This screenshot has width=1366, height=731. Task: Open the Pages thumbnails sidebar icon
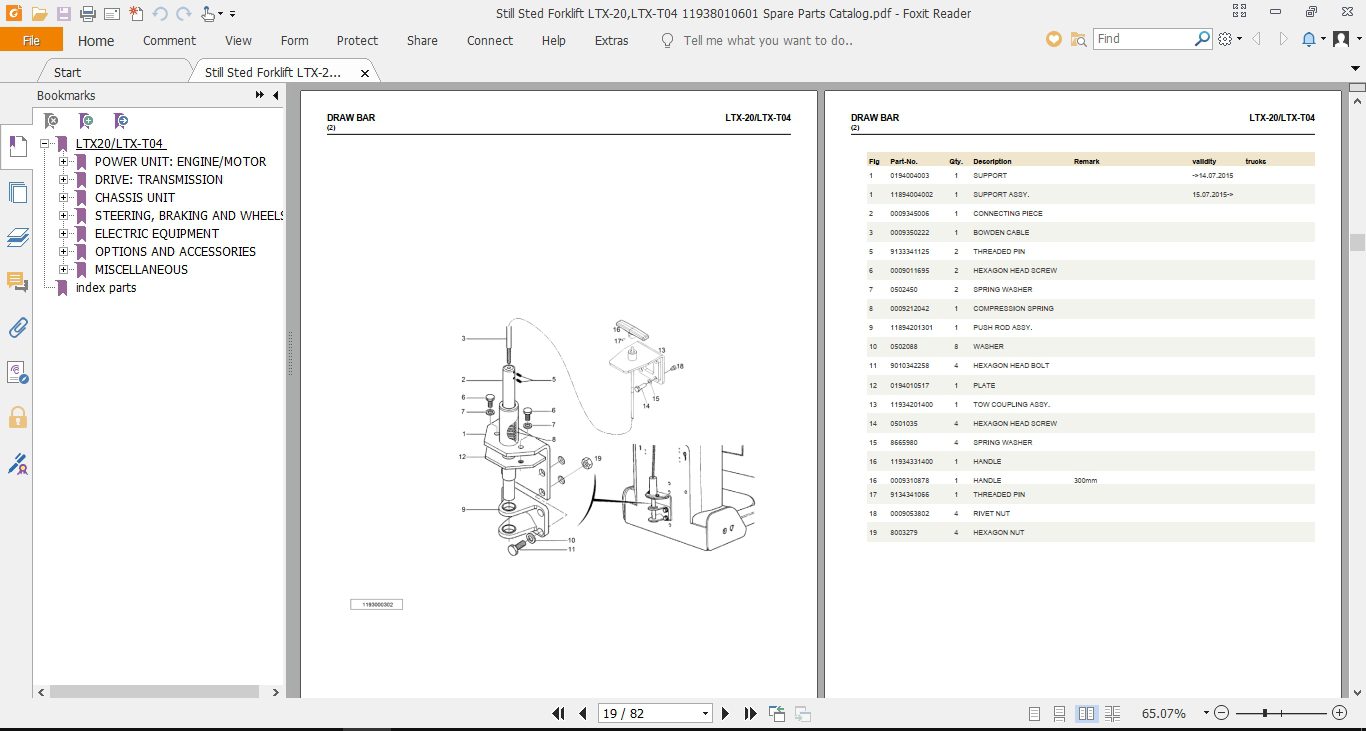pyautogui.click(x=17, y=192)
